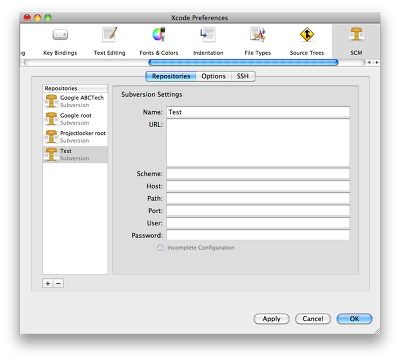
Task: Click the toolbar scroll right arrow
Action: click(377, 62)
